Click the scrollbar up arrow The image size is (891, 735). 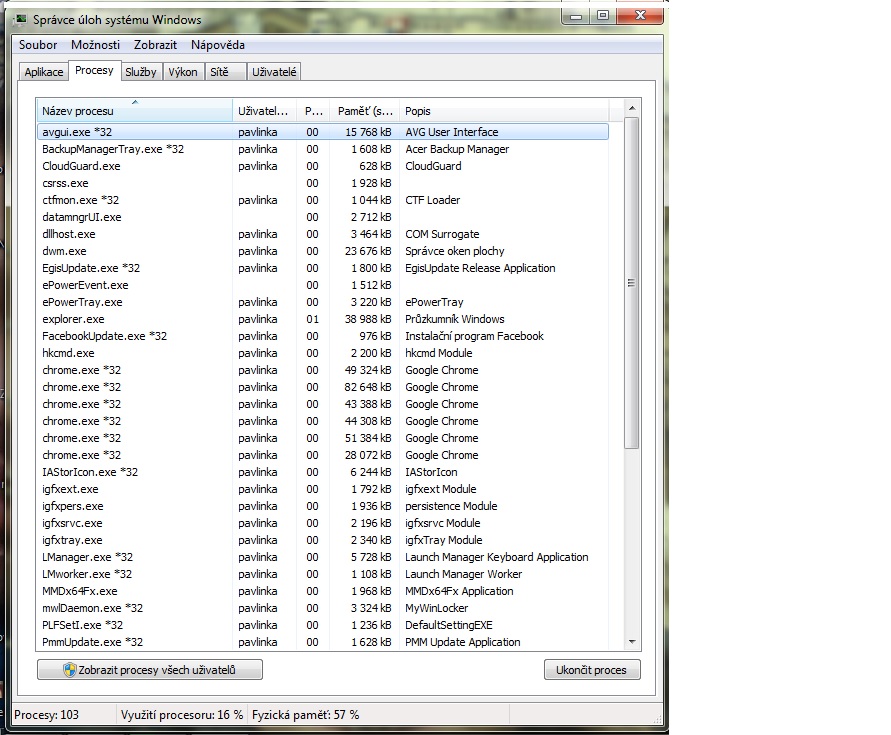pyautogui.click(x=632, y=108)
